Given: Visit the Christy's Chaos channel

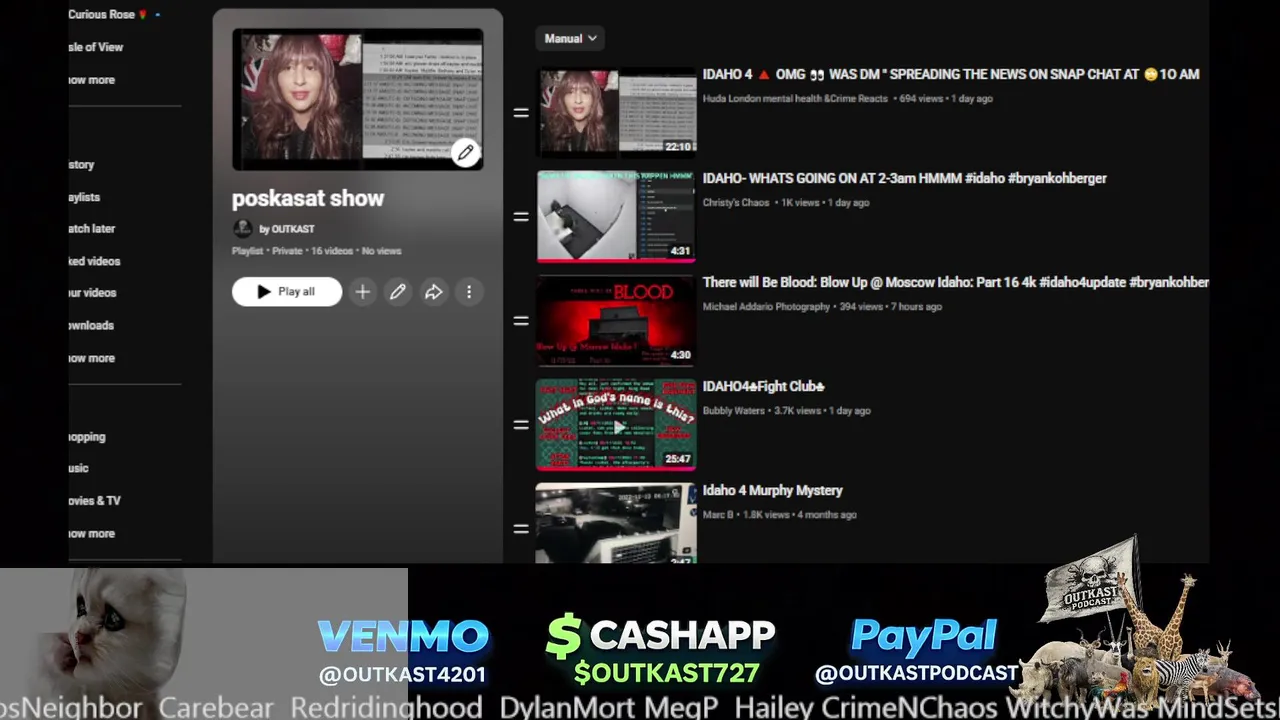Looking at the screenshot, I should [736, 203].
